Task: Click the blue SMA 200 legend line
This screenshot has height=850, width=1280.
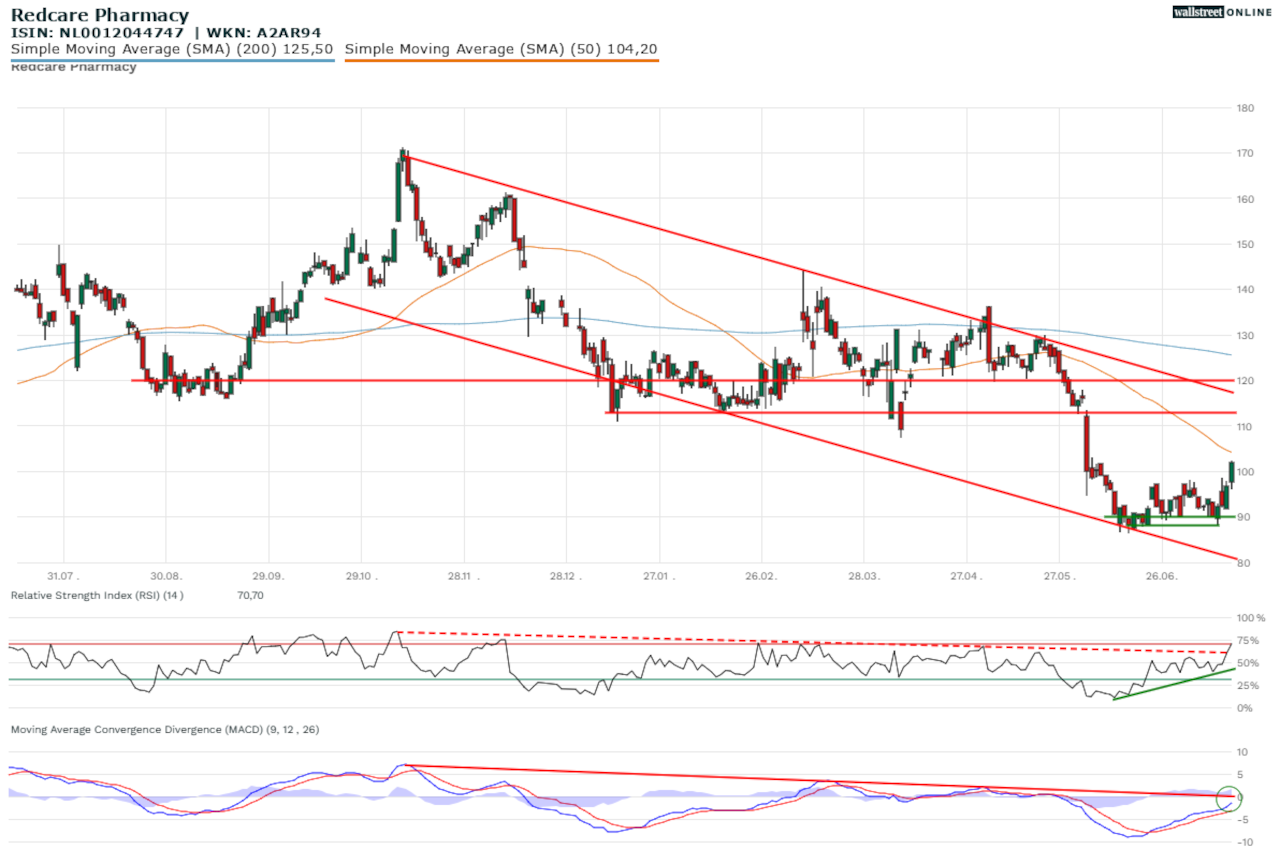Action: (172, 60)
